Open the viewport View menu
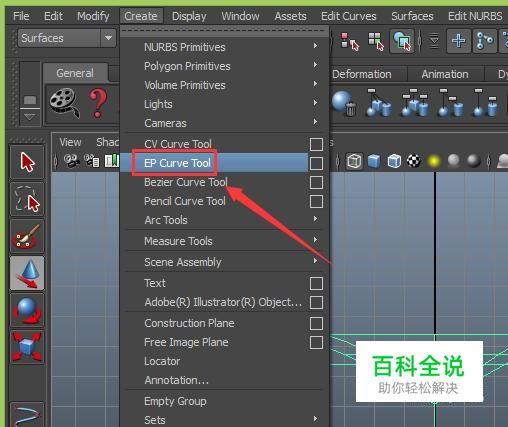Image resolution: width=508 pixels, height=427 pixels. tap(70, 142)
